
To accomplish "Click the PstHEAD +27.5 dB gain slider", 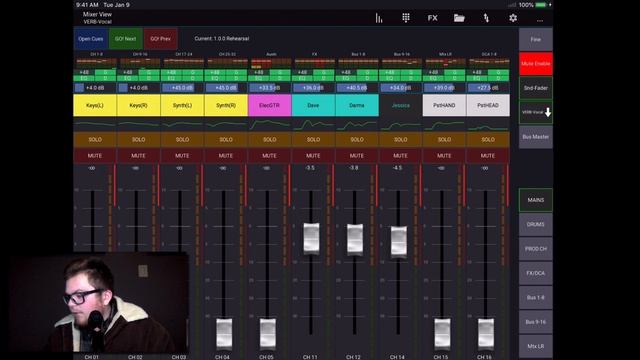I will pos(488,88).
